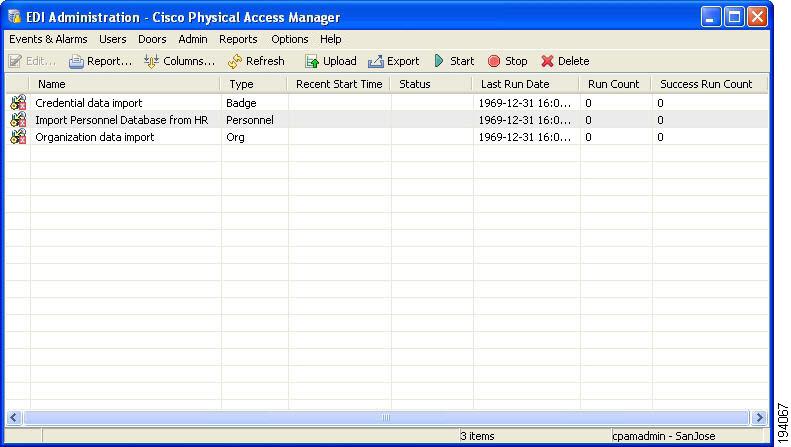Click the Upload icon with green arrow

point(312,61)
